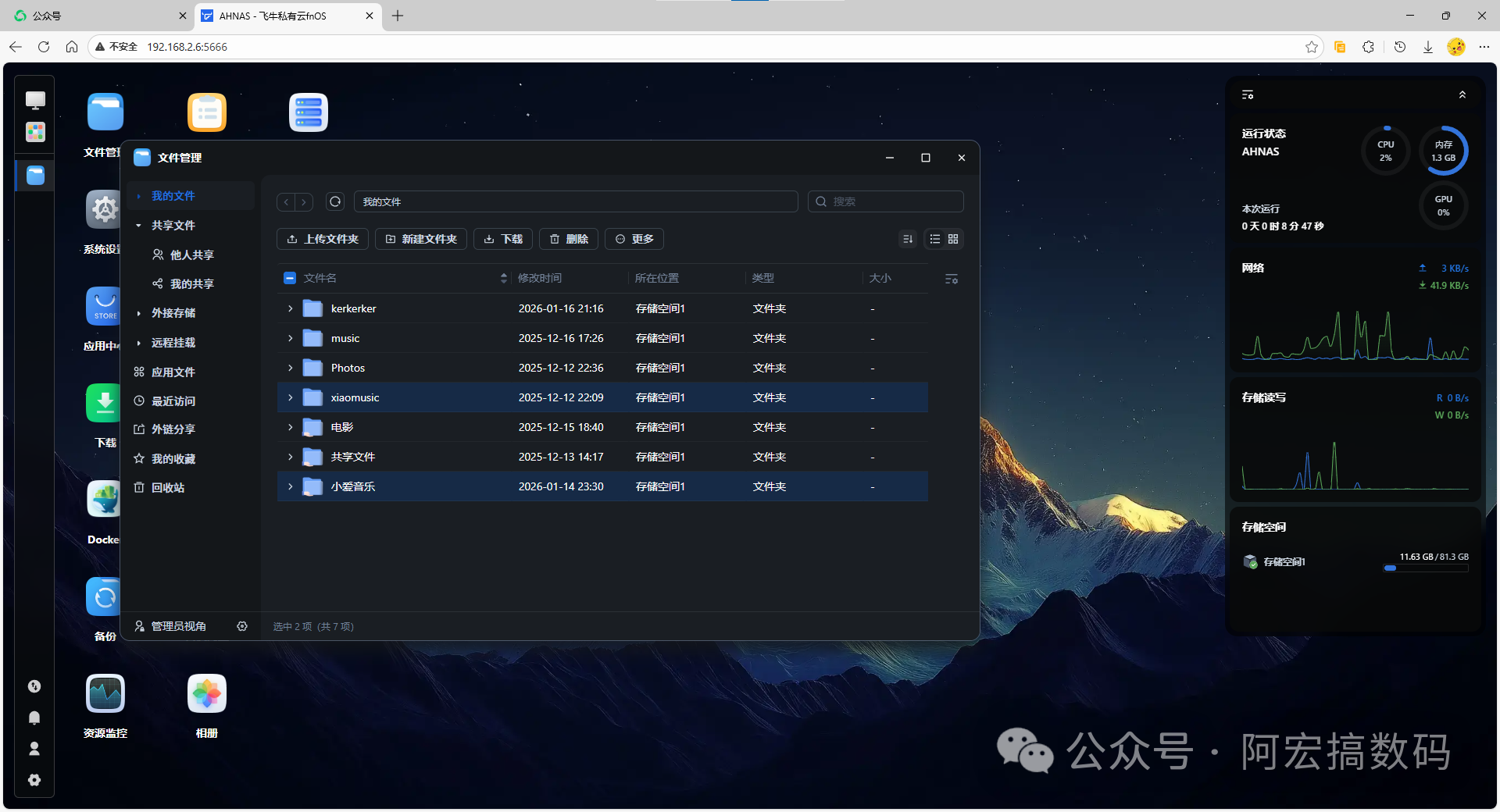Image resolution: width=1500 pixels, height=812 pixels.
Task: Switch to grid view icon
Action: pyautogui.click(x=953, y=239)
